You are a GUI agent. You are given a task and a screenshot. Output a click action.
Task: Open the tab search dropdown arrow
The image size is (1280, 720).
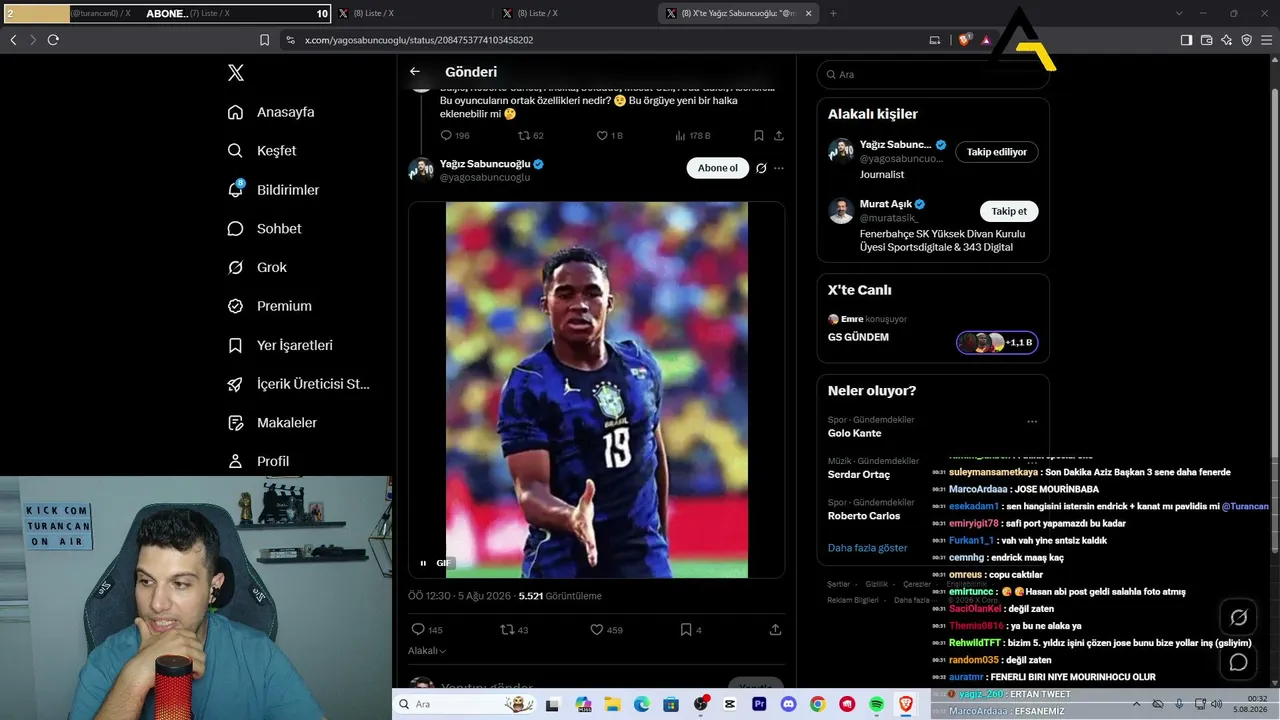[1180, 13]
